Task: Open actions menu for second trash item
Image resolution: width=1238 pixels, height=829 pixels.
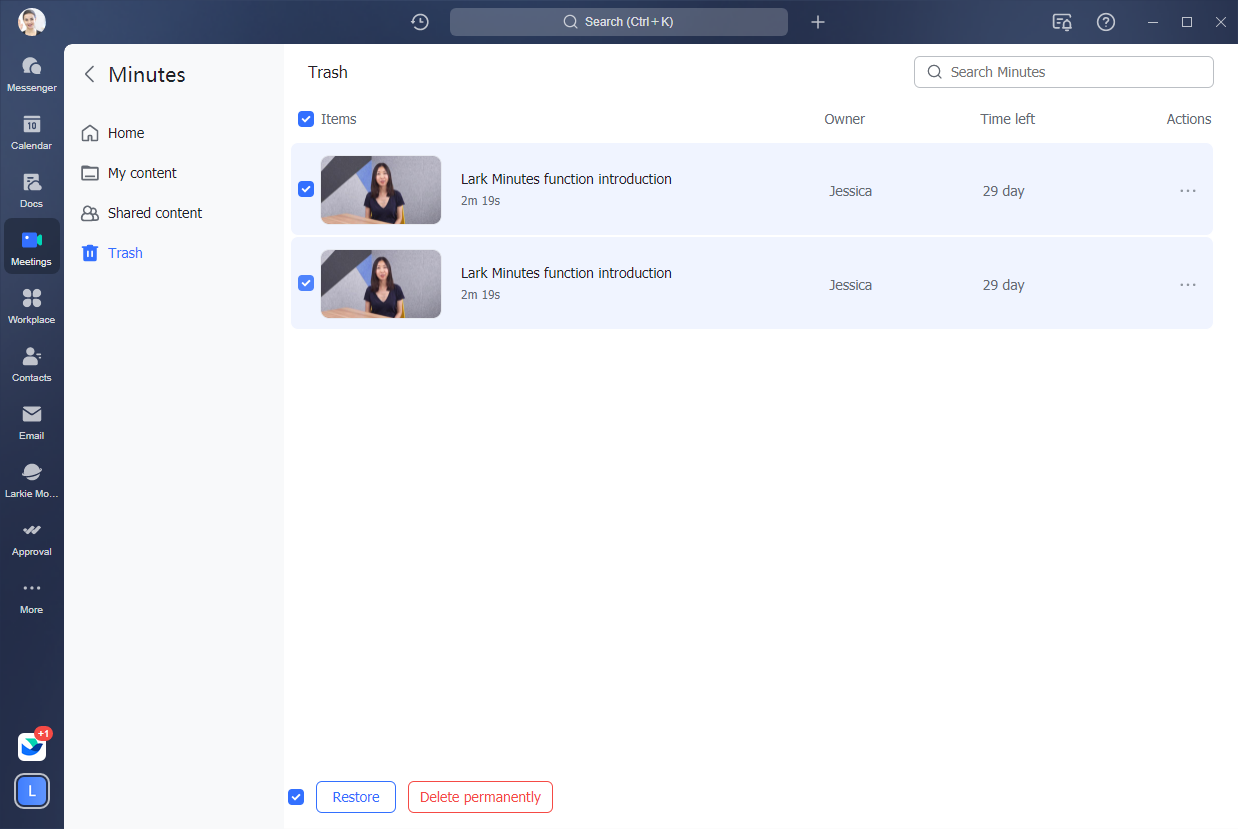Action: [1187, 285]
